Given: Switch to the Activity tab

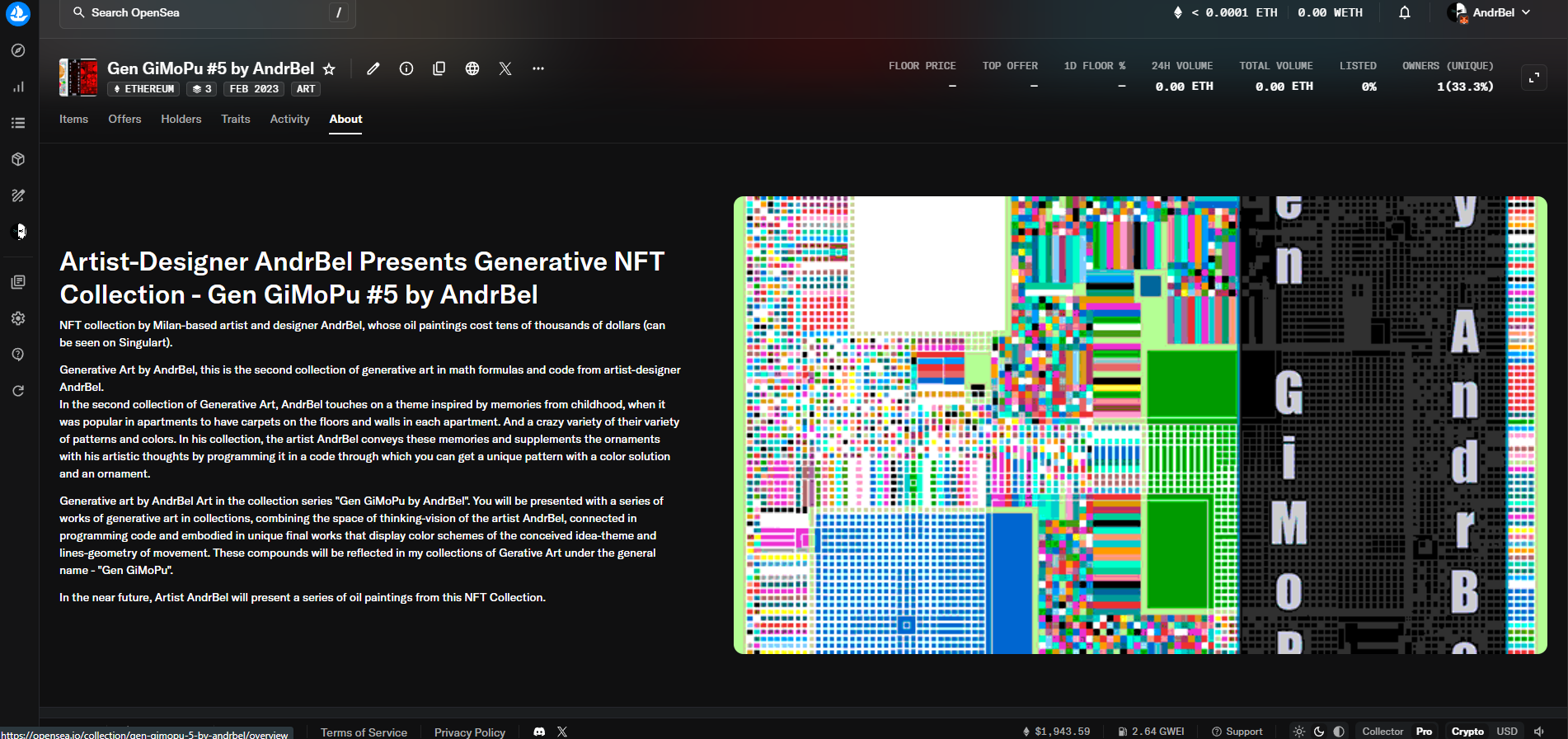Looking at the screenshot, I should tap(290, 119).
